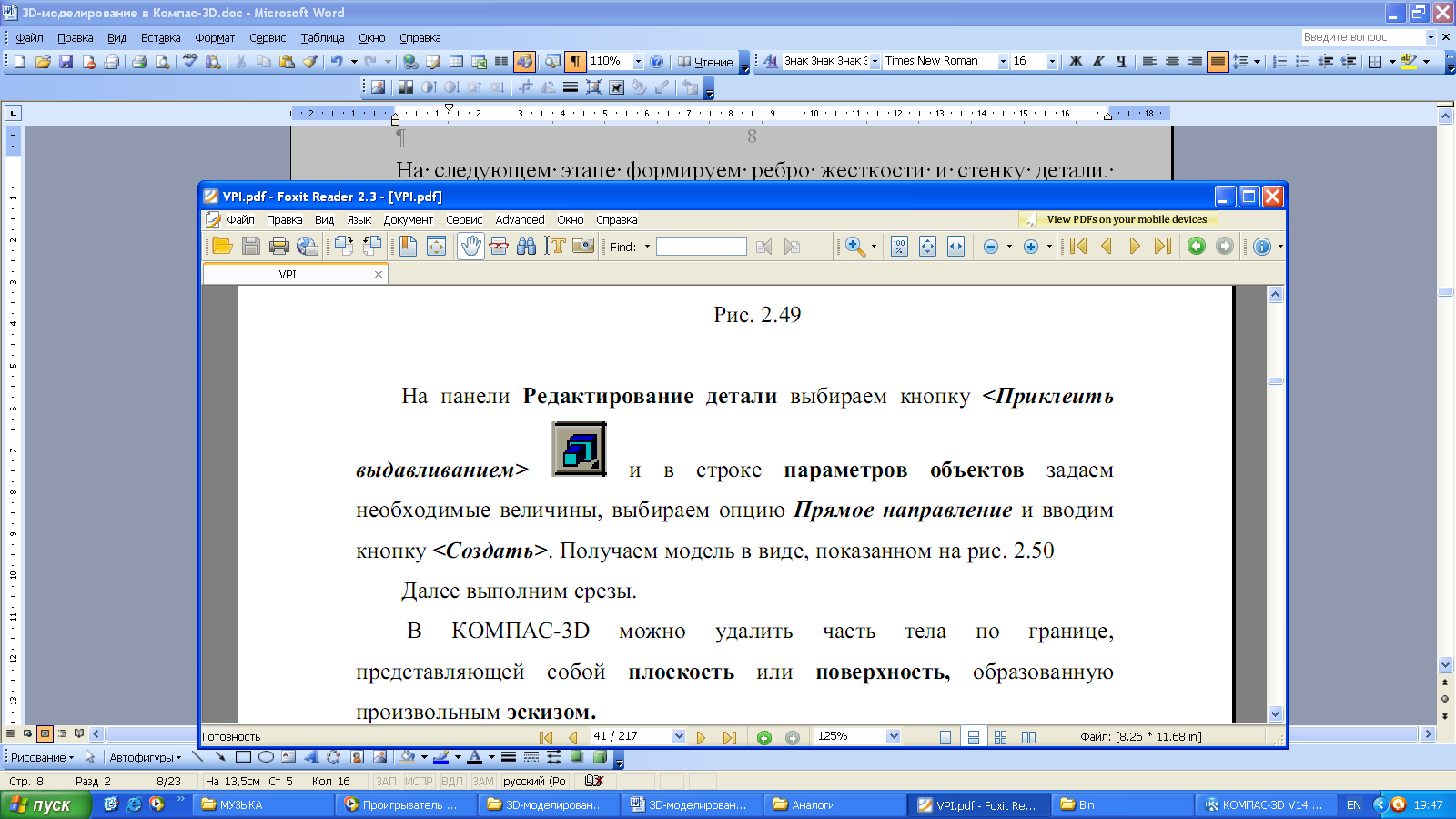
Task: Open Word menu Таблица
Action: pyautogui.click(x=322, y=38)
